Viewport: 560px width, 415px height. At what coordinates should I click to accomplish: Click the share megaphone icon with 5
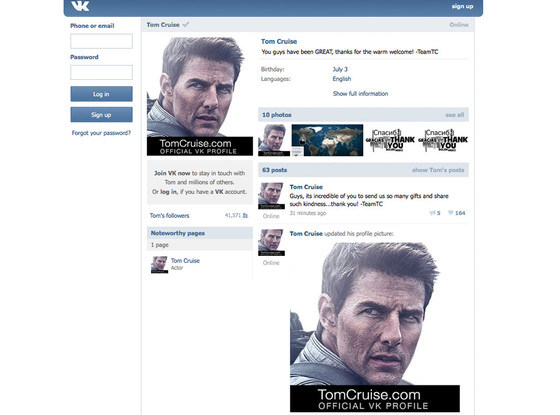pyautogui.click(x=435, y=213)
